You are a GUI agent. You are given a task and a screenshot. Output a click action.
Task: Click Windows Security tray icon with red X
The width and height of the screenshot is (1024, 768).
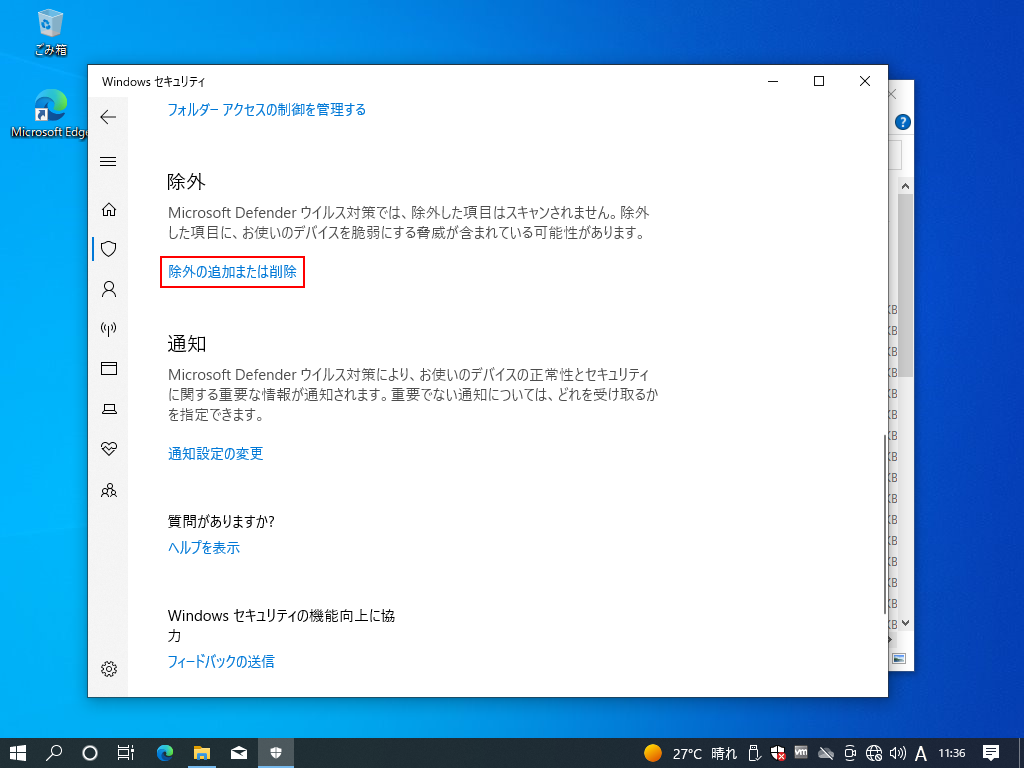click(x=777, y=753)
